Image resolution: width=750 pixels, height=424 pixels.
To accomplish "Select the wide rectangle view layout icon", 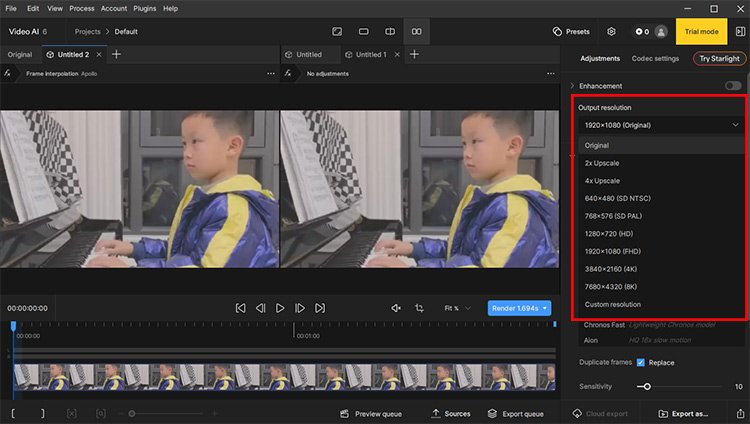I will click(x=364, y=32).
